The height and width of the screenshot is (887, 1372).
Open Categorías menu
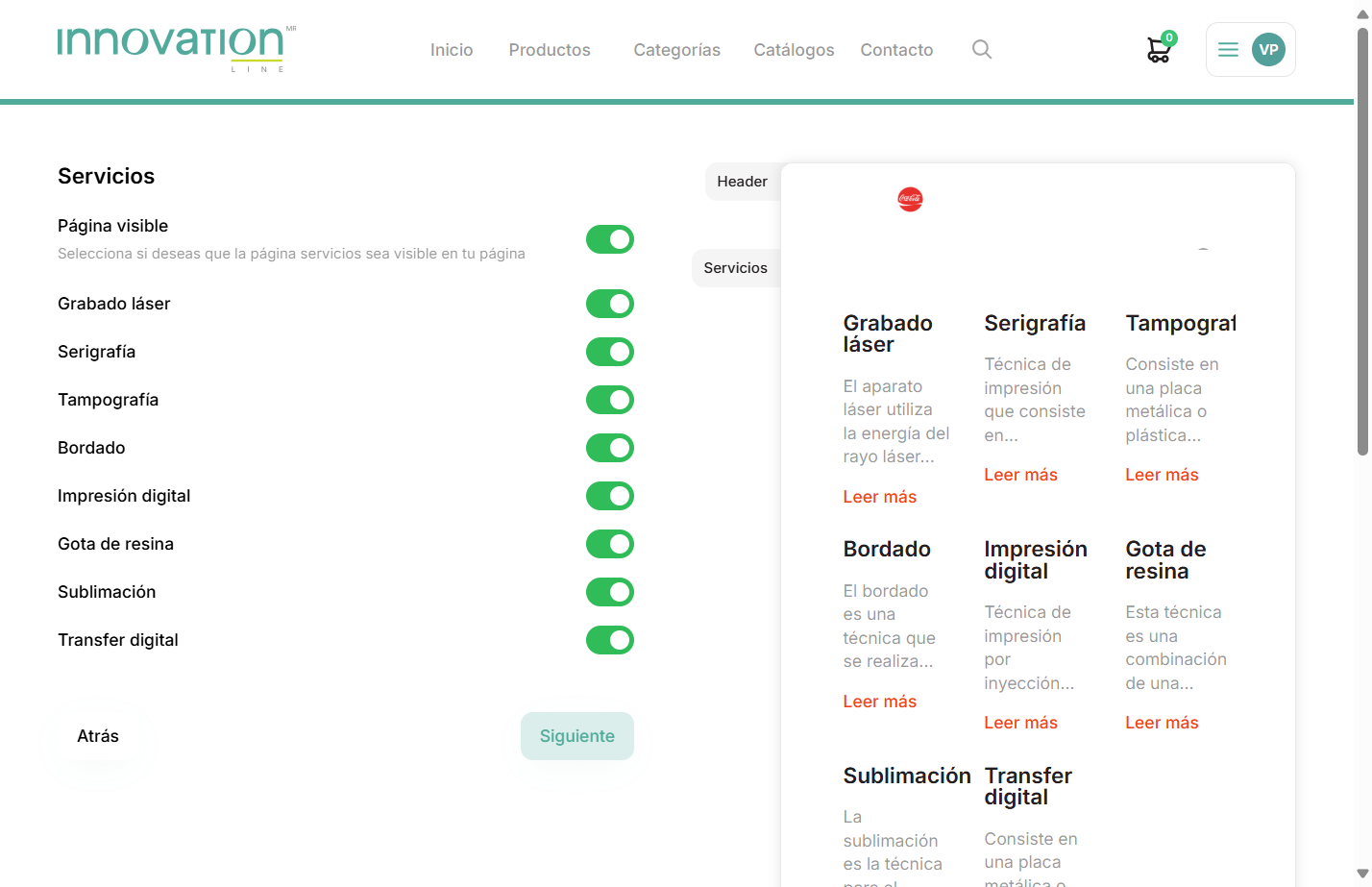(676, 50)
